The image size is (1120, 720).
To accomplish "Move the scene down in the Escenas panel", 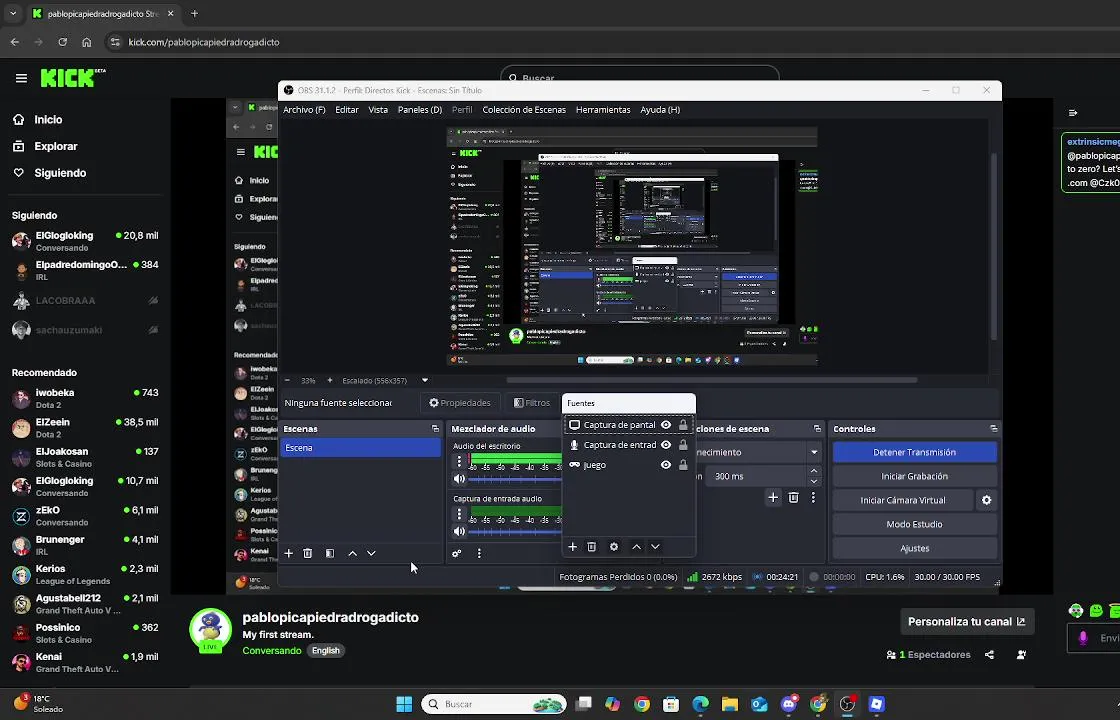I will pos(371,553).
